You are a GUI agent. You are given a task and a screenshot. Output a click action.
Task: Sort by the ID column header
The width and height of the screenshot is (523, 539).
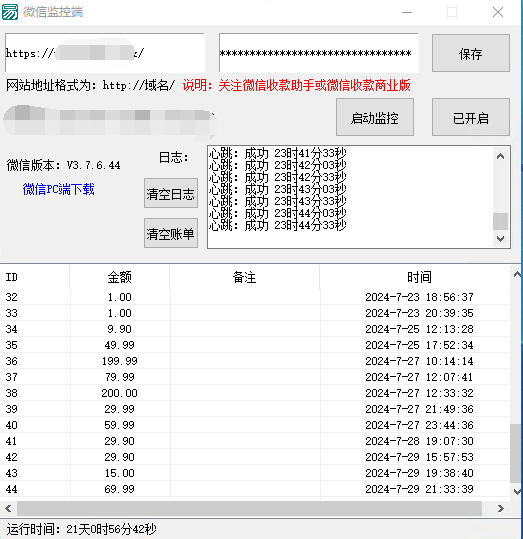35,277
